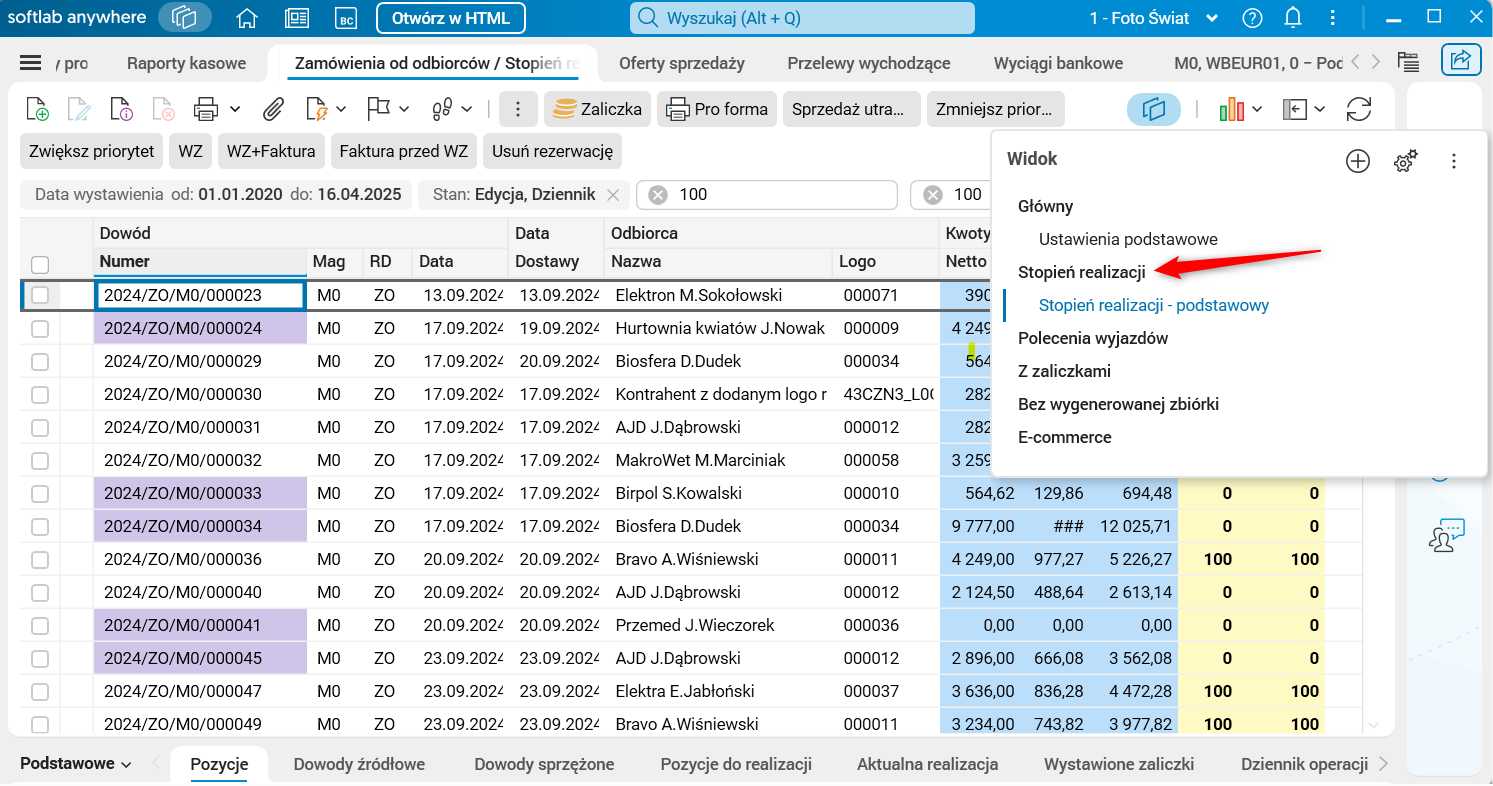
Task: Click the add new document icon
Action: click(x=37, y=109)
